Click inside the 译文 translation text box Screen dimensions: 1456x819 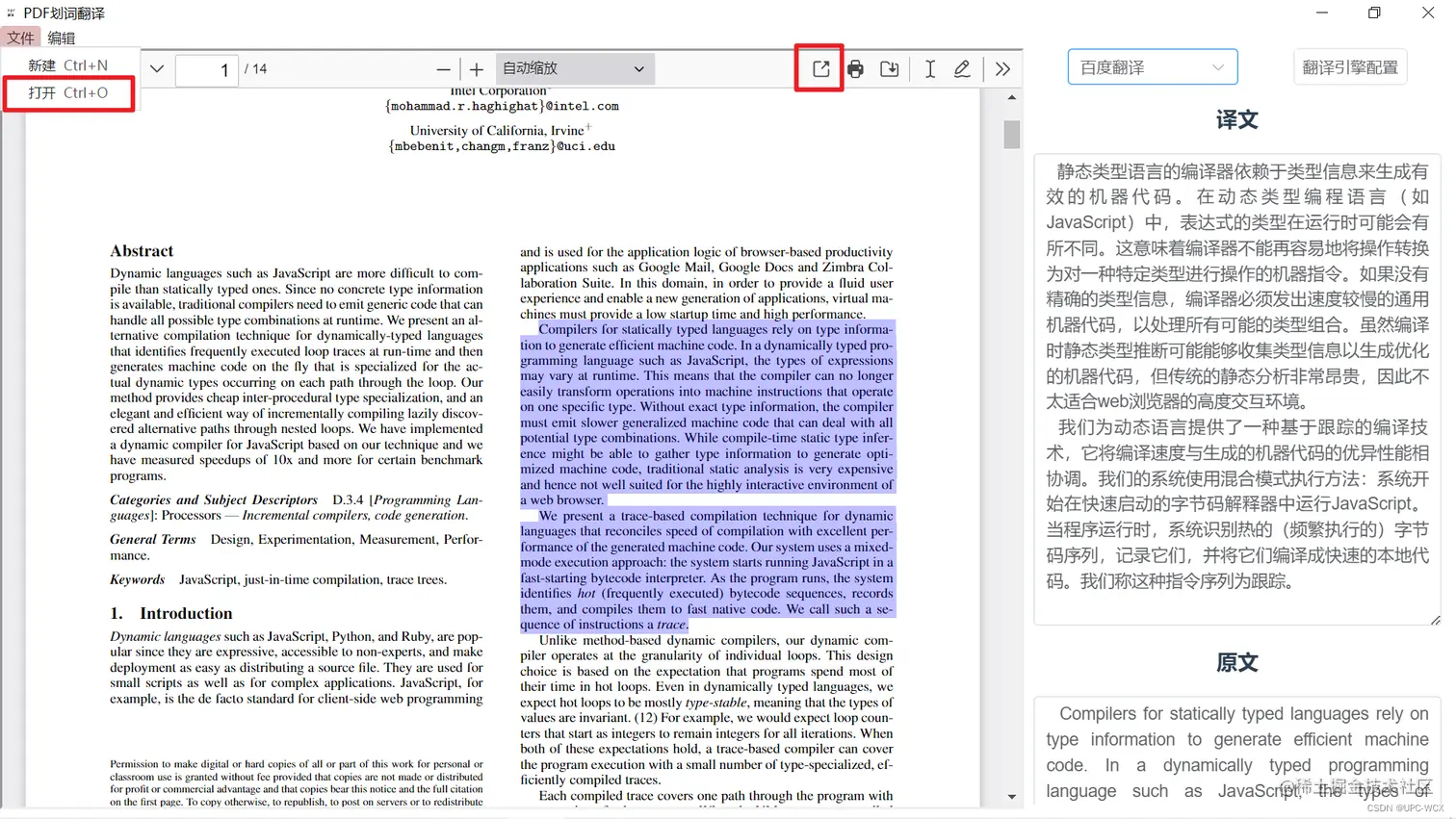point(1236,389)
